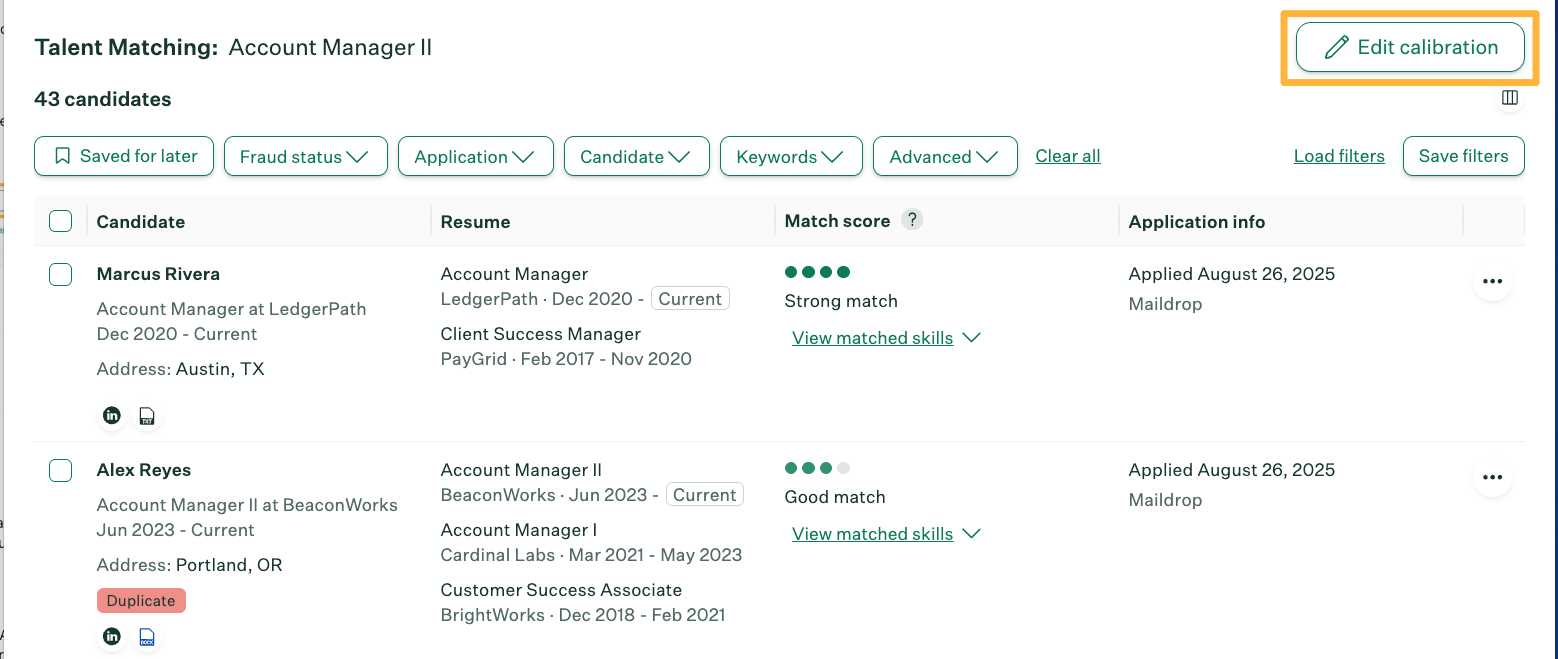Open the actions menu for Marcus Rivera
The image size is (1558, 659).
[x=1493, y=281]
